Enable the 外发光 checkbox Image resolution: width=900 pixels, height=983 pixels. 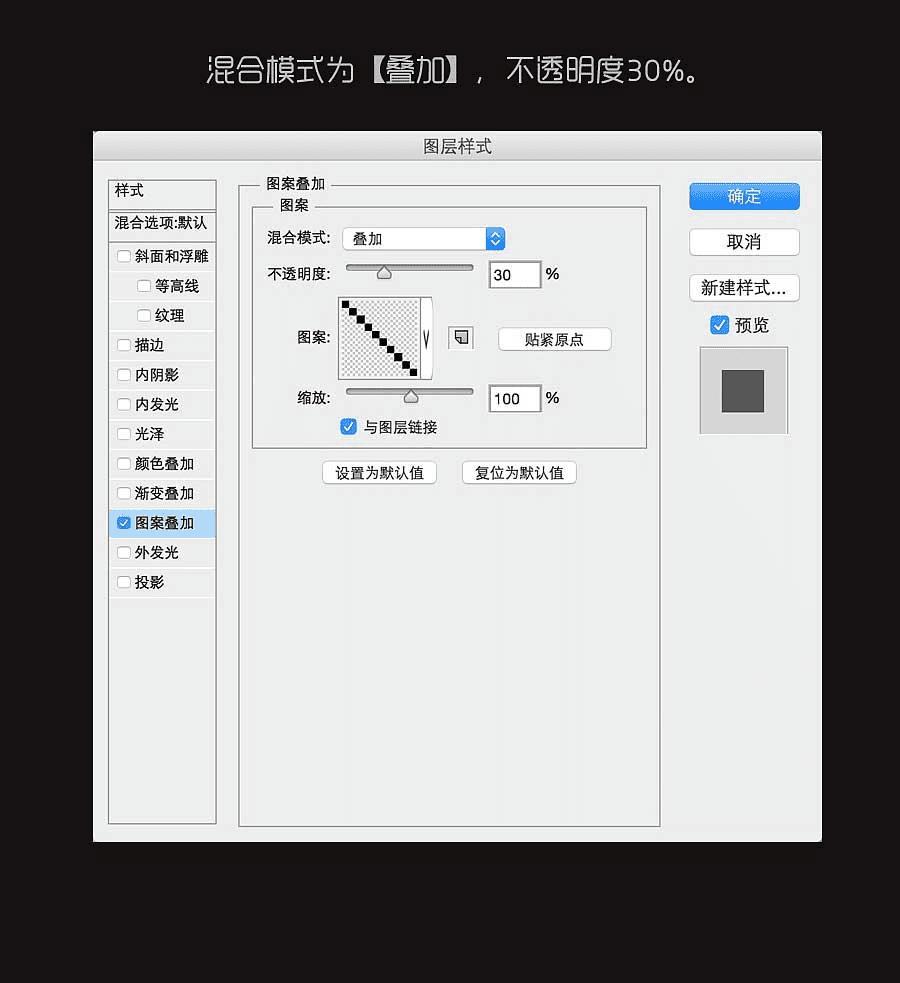pyautogui.click(x=124, y=552)
